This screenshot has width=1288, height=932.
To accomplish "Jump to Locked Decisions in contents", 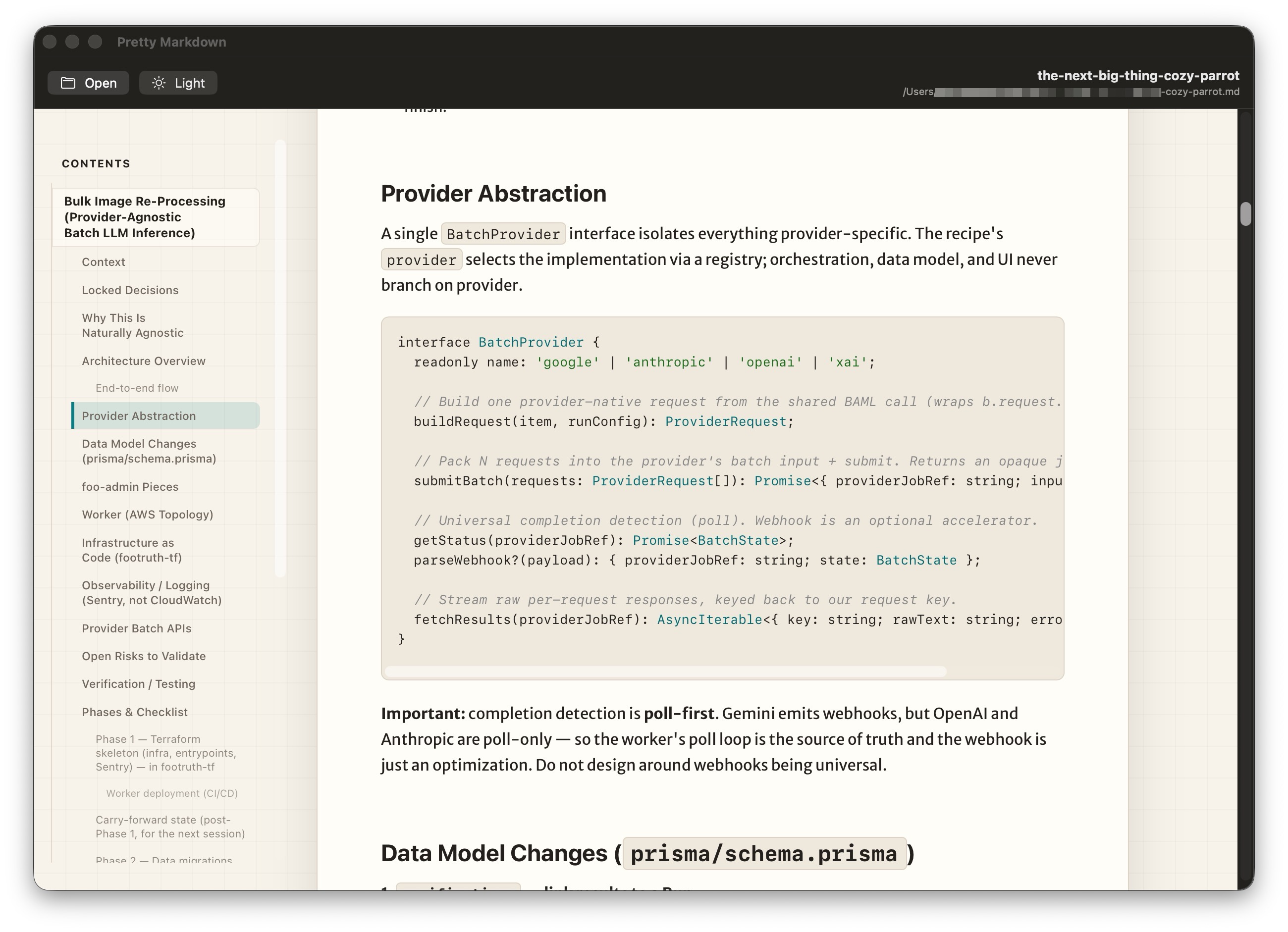I will tap(130, 290).
